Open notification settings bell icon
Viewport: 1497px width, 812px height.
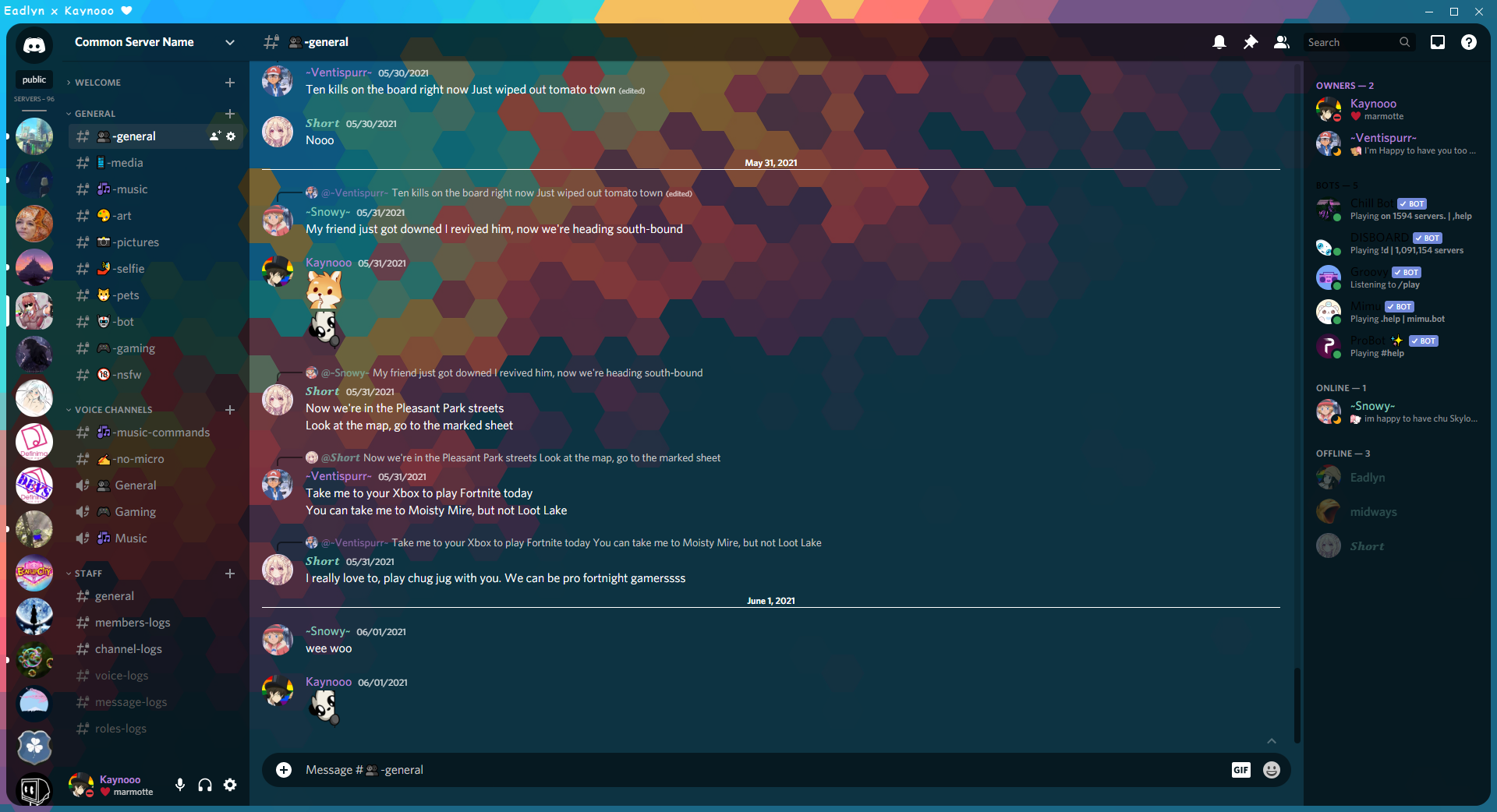click(x=1219, y=42)
